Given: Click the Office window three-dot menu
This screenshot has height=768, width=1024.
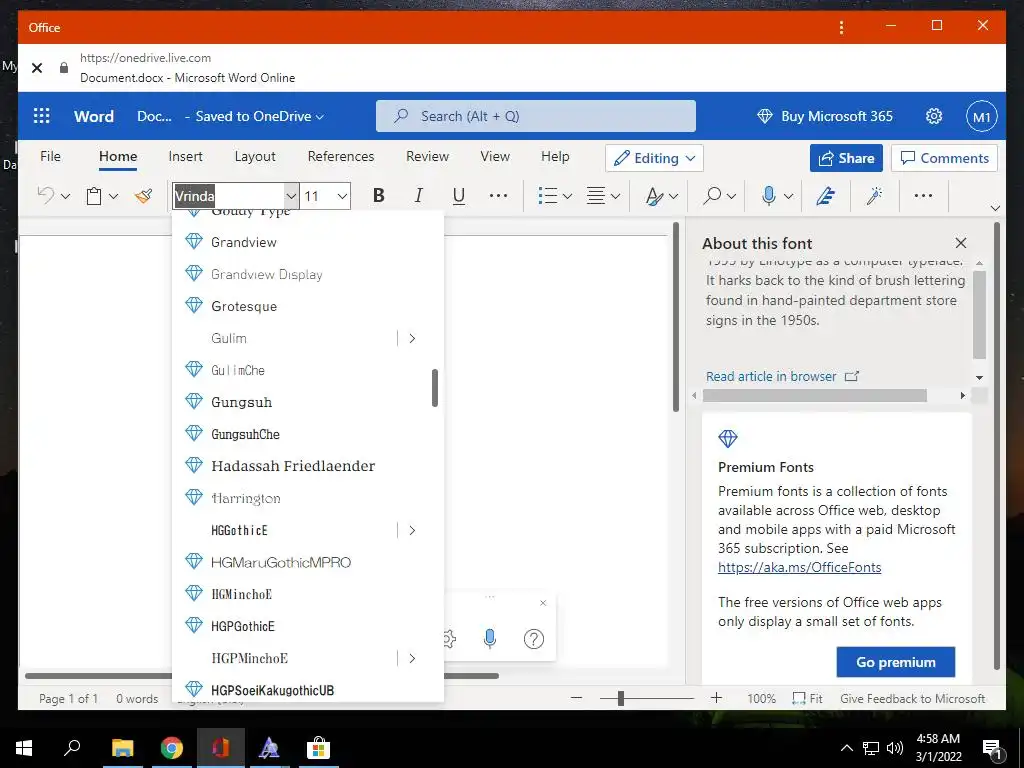Looking at the screenshot, I should point(841,27).
